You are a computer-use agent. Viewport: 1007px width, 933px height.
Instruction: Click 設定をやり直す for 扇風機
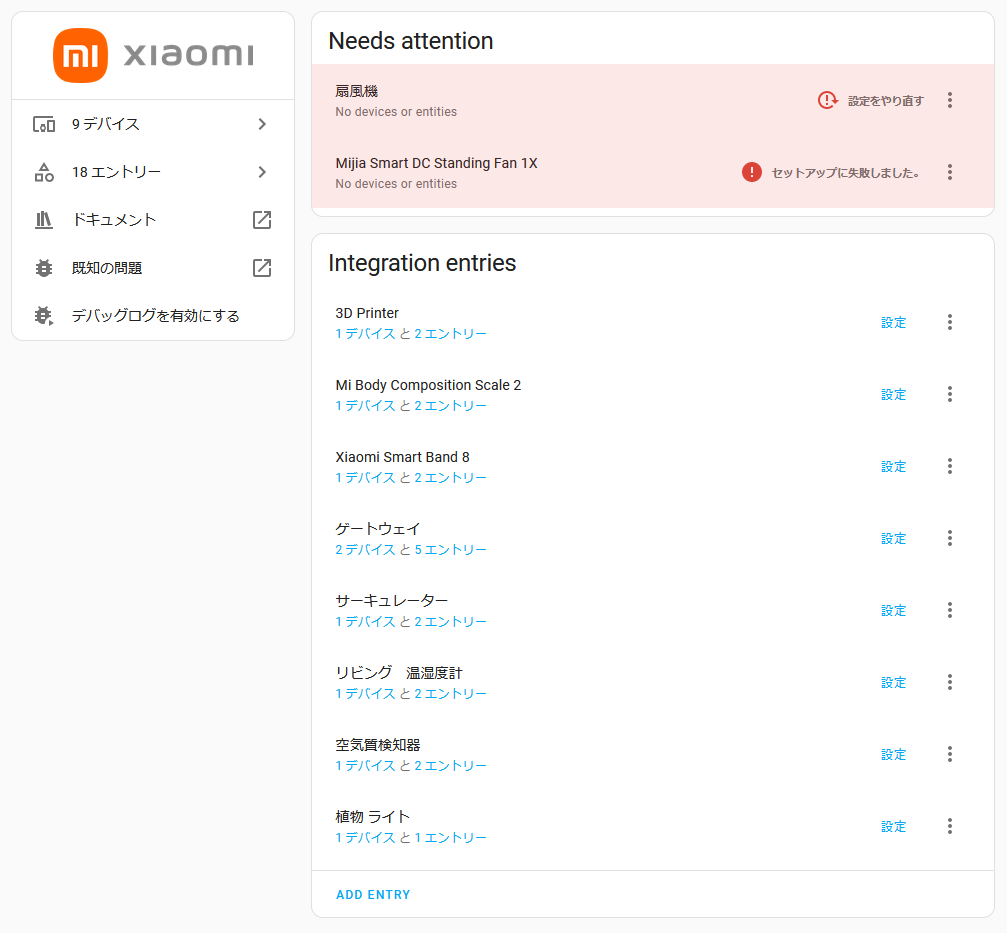pos(886,101)
